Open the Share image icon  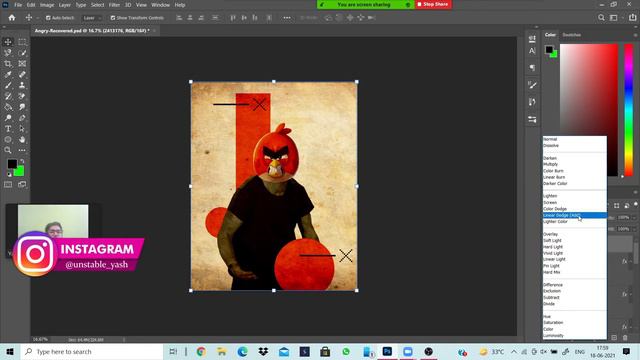point(633,18)
